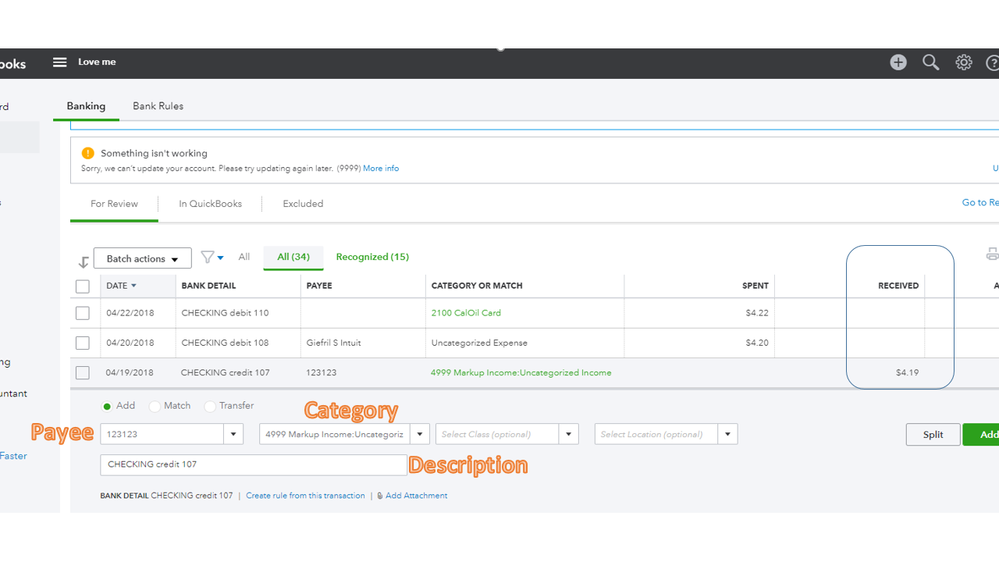Click the filter funnel icon

[x=207, y=257]
